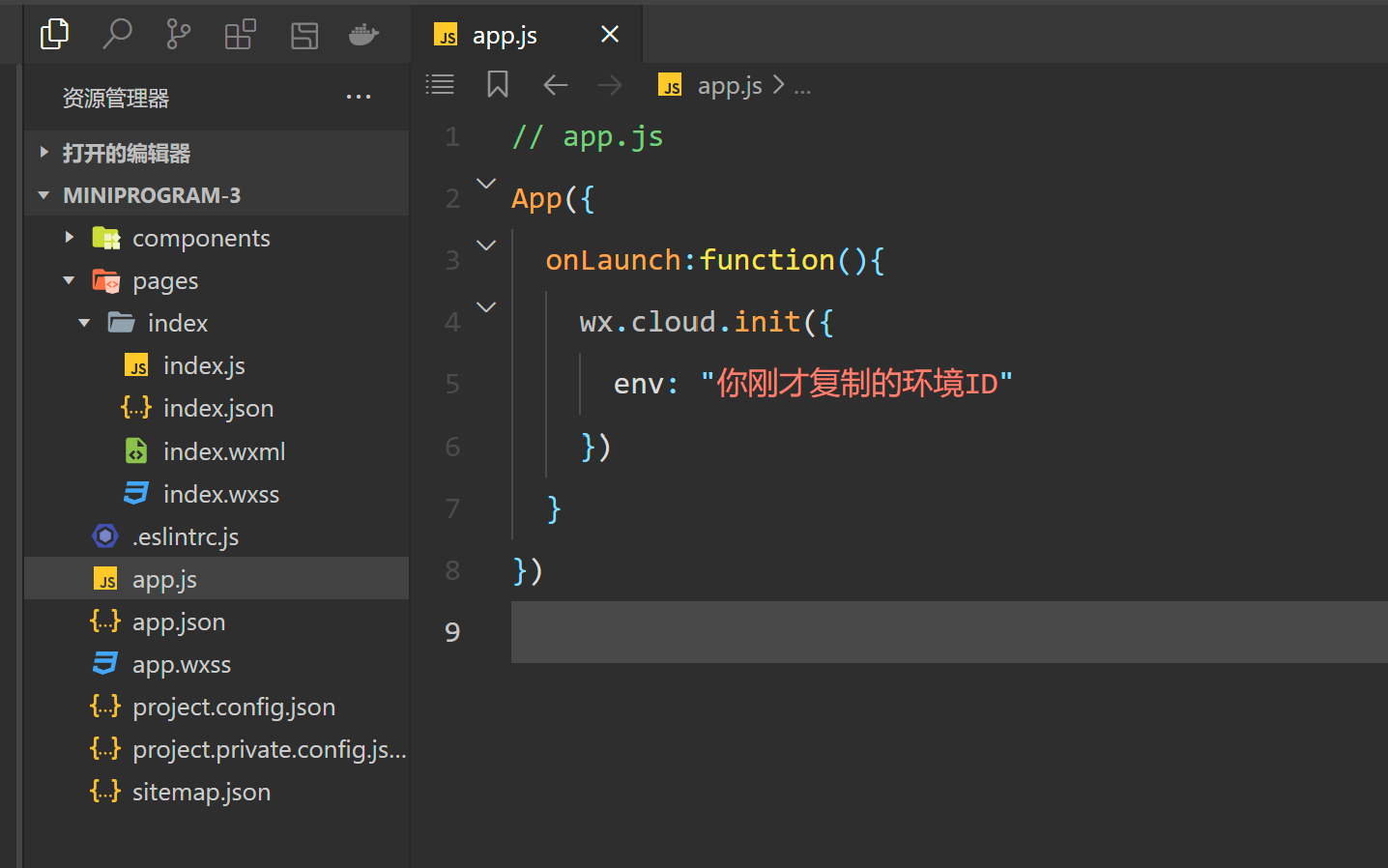Open the Search view in the activity bar

[x=117, y=35]
